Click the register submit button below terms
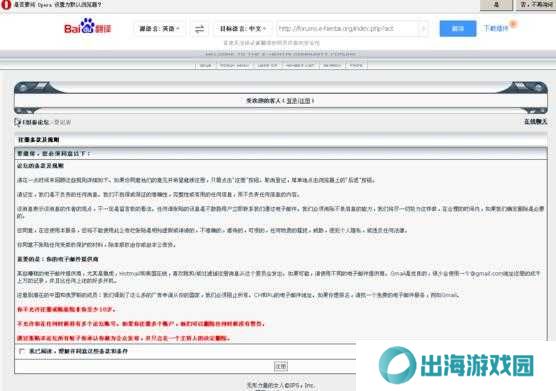This screenshot has height=391, width=556. pyautogui.click(x=281, y=366)
